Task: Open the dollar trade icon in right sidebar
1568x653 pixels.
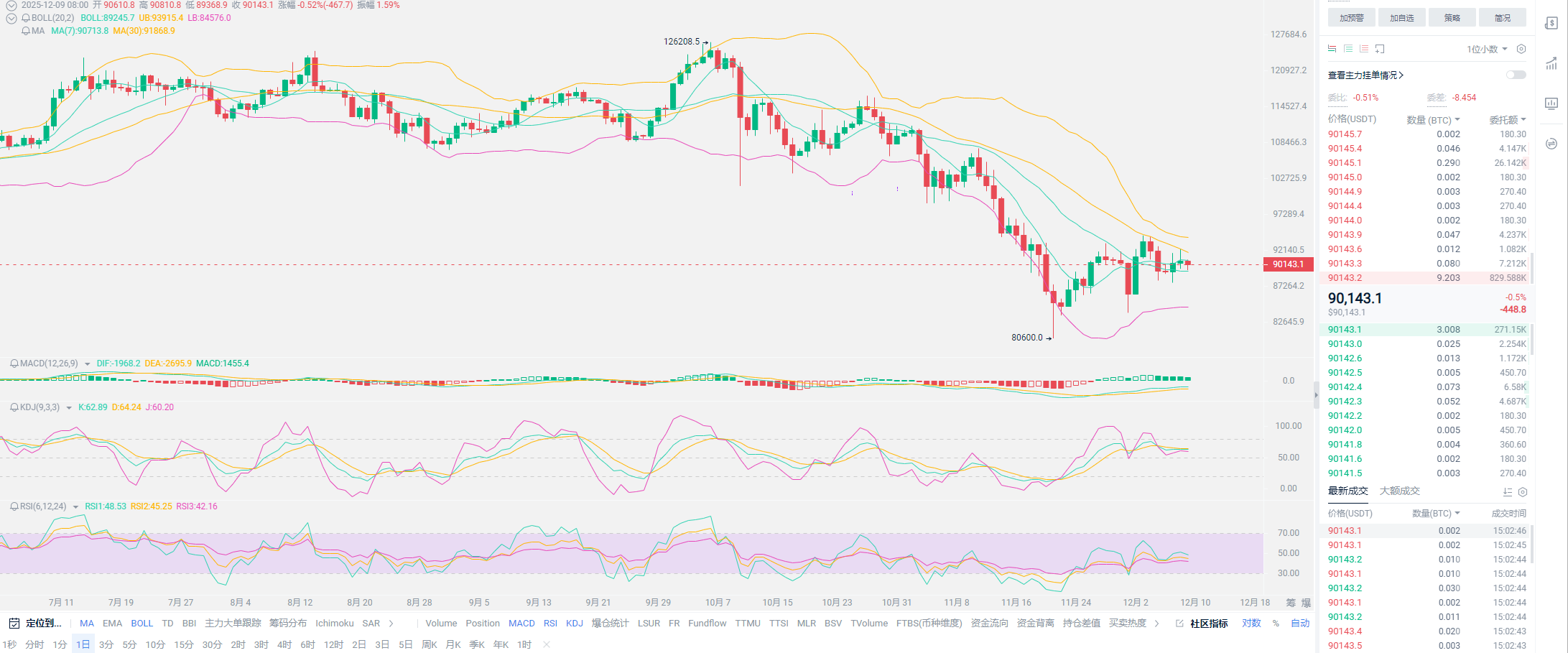Action: pos(1551,24)
